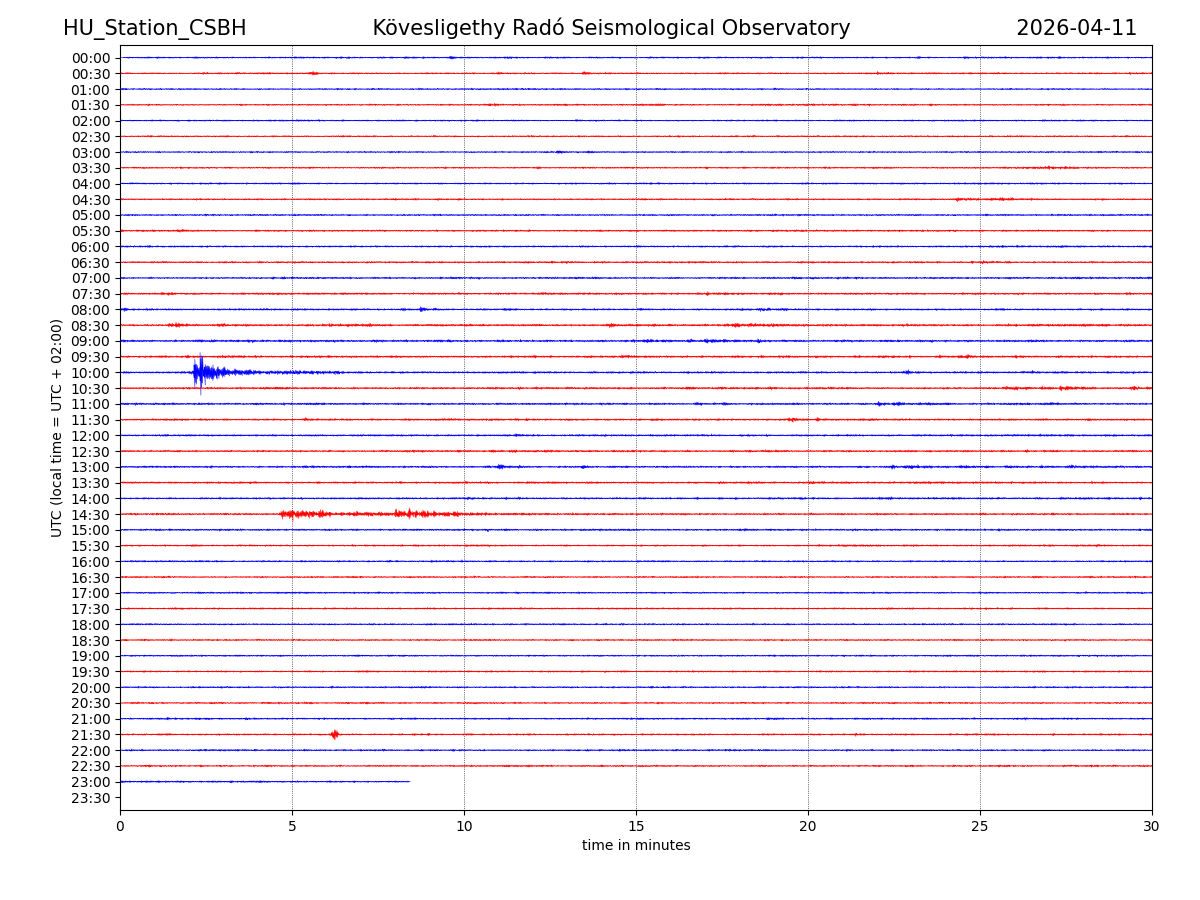
Task: Click the vertical UTC local time axis title
Action: [58, 427]
